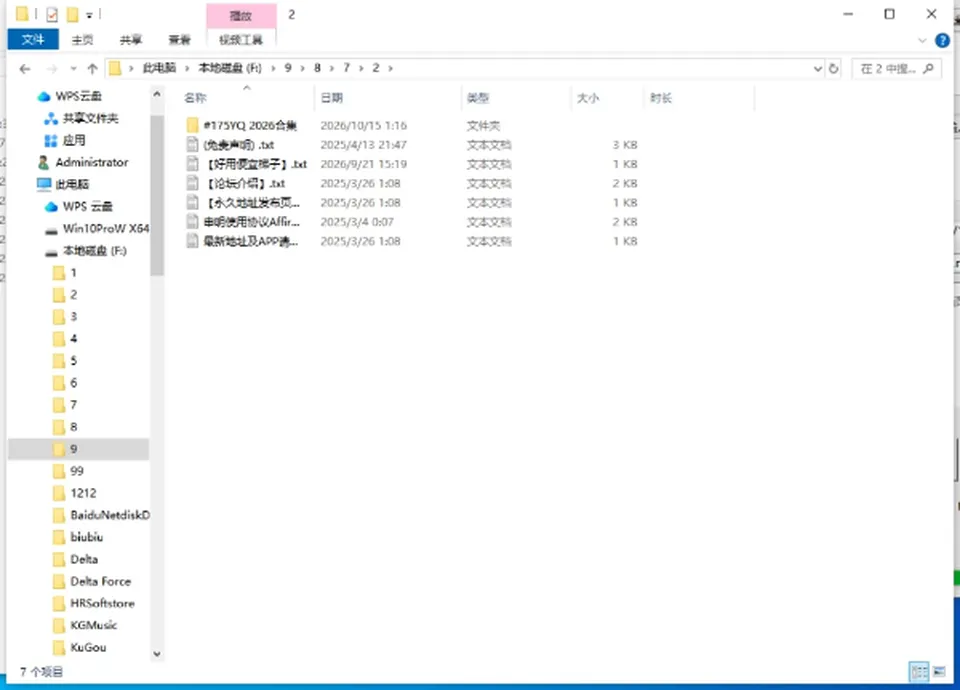Click the chevron after 本地磁盘 (F:) in the breadcrumb
The width and height of the screenshot is (960, 690).
pyautogui.click(x=273, y=68)
